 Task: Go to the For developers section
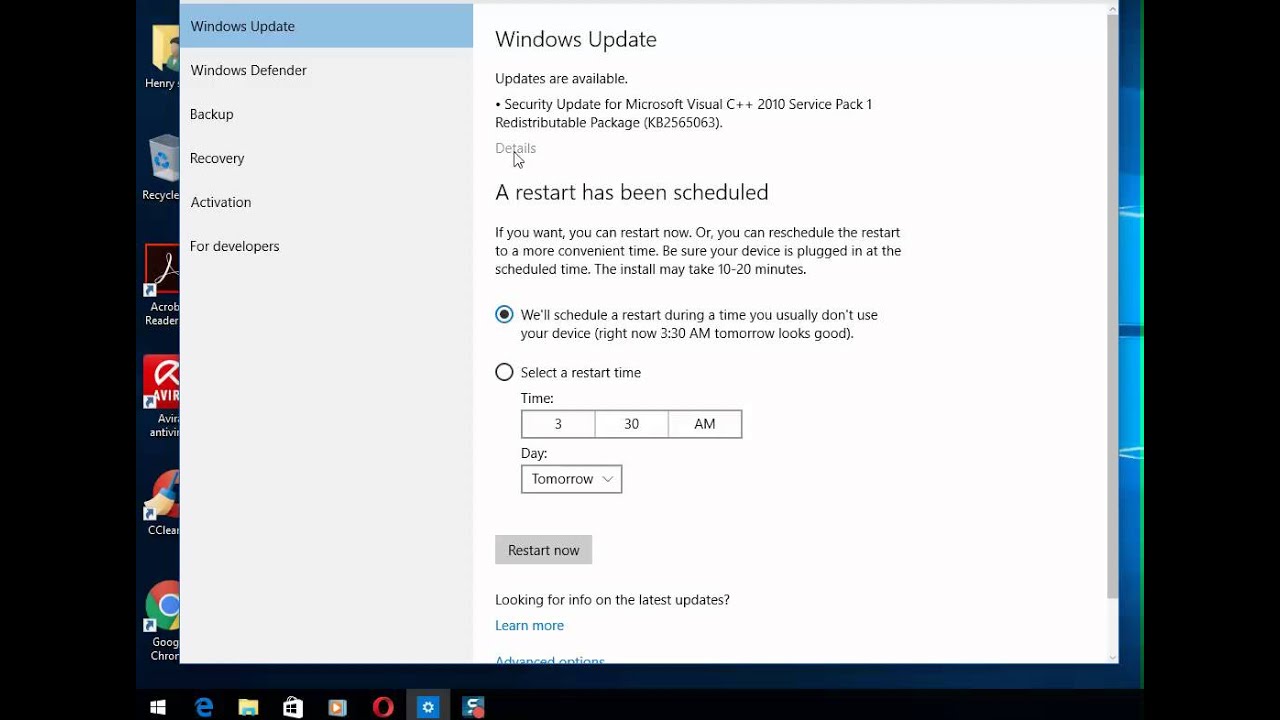[326, 246]
